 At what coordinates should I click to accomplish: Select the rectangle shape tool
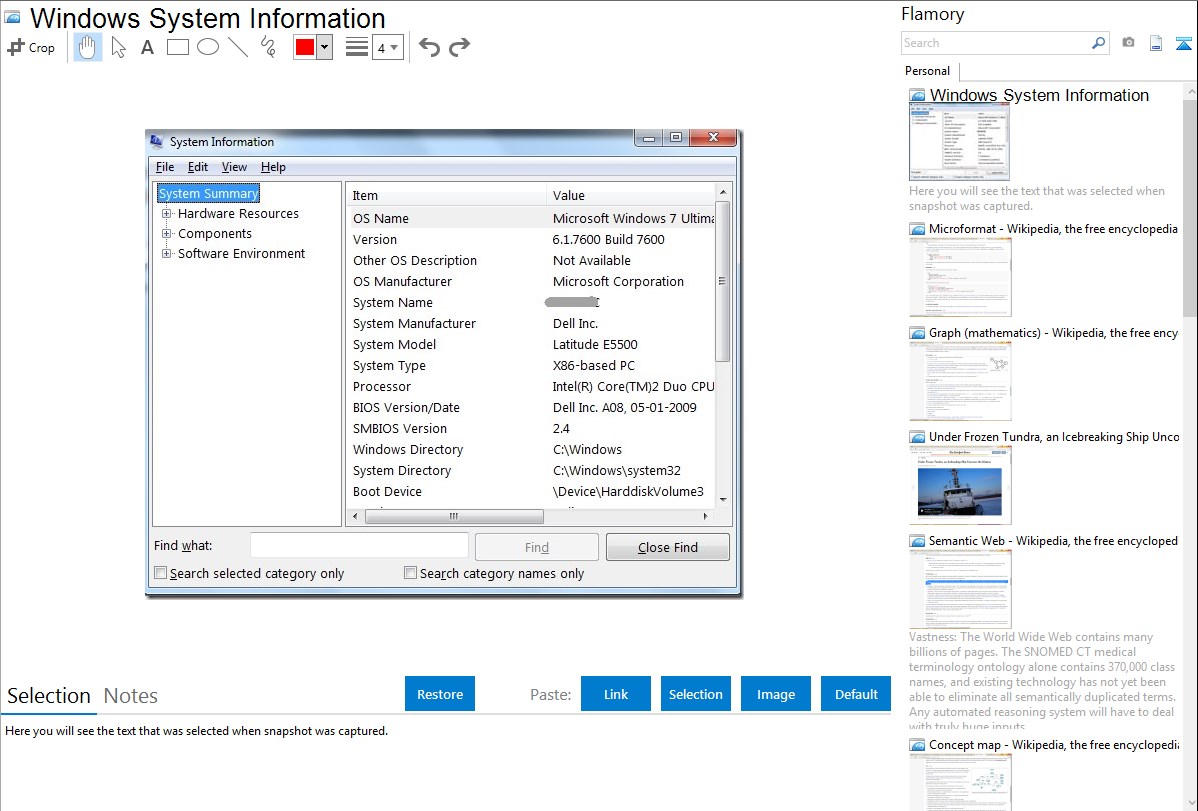[178, 47]
